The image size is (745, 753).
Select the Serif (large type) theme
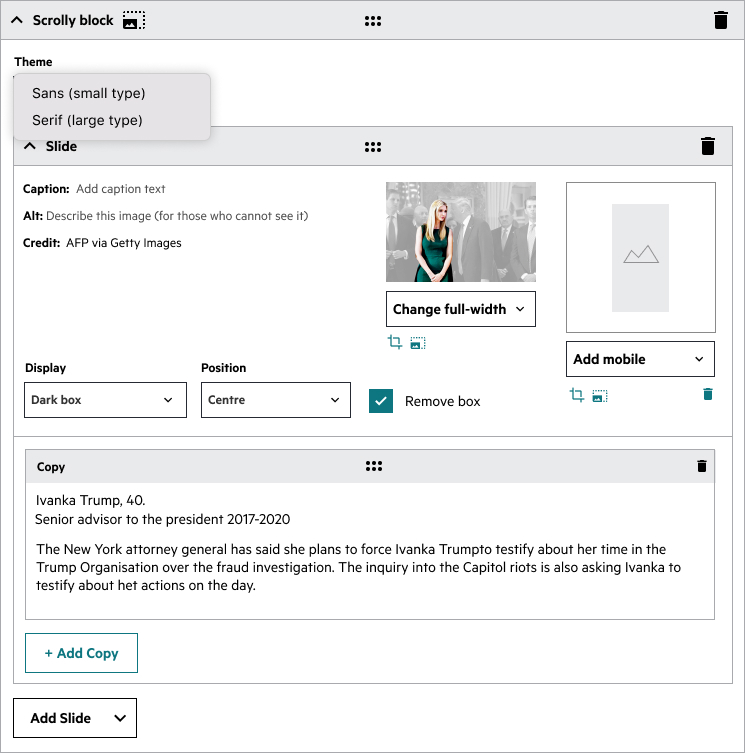(x=87, y=120)
